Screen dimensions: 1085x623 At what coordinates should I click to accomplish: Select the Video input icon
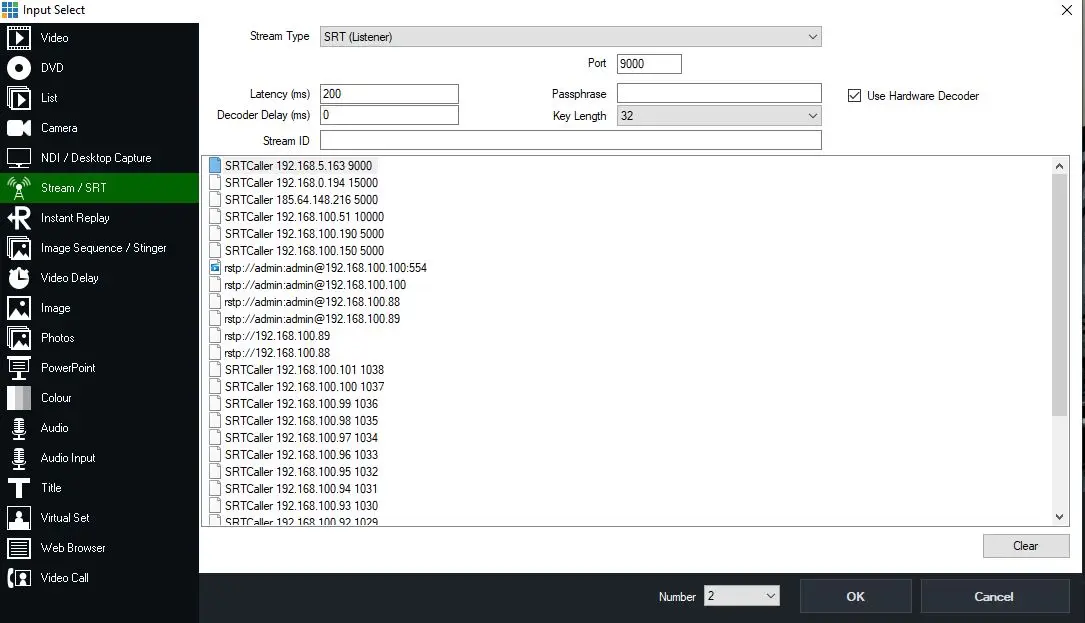pos(19,37)
